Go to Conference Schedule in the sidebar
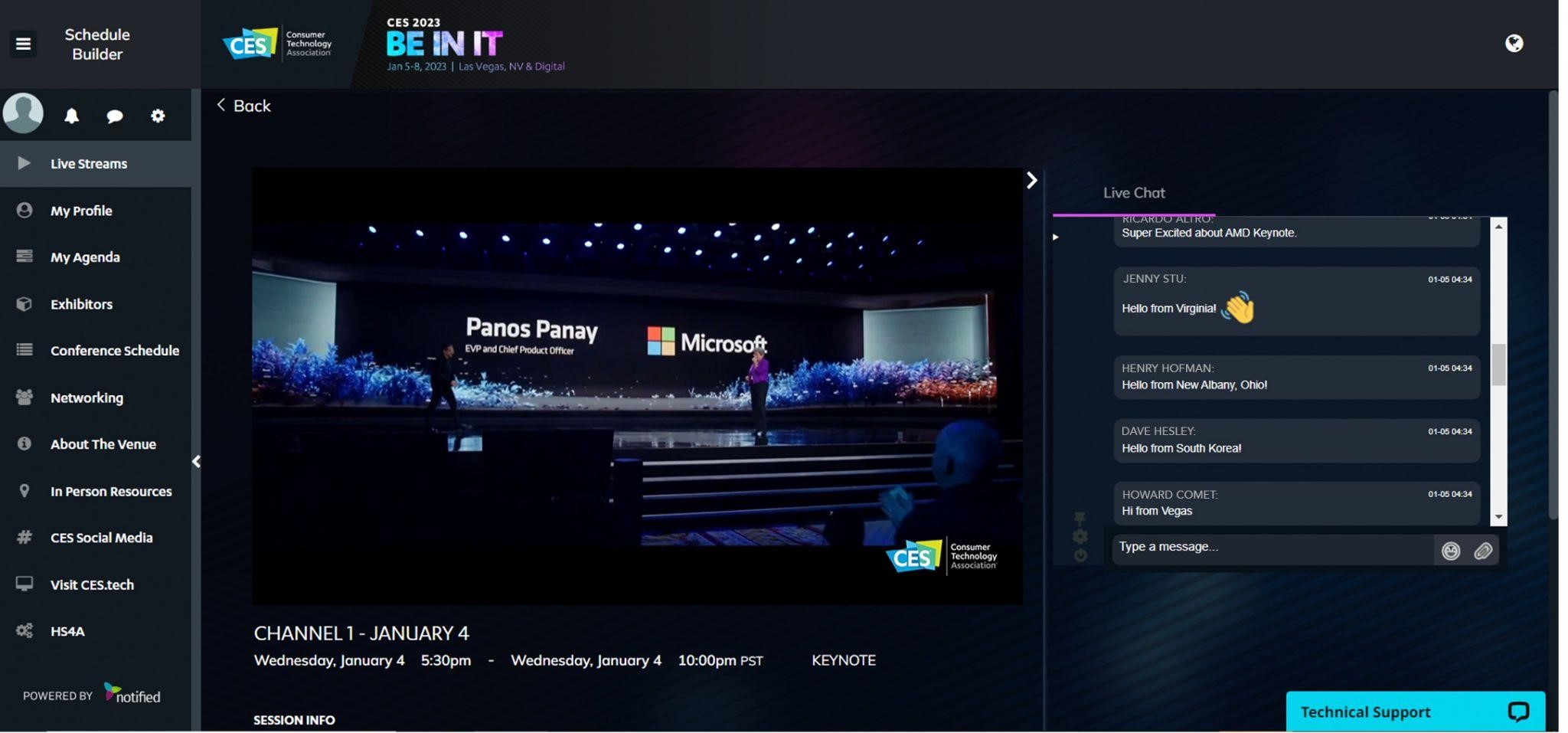The width and height of the screenshot is (1568, 733). [x=114, y=351]
